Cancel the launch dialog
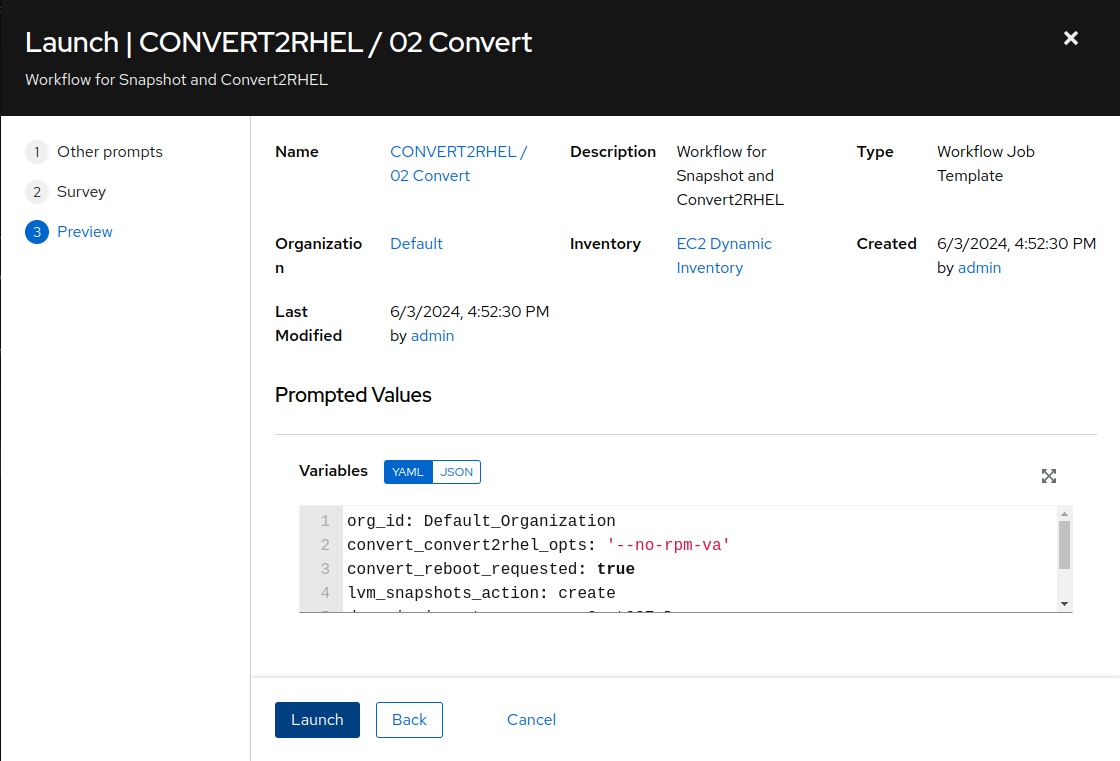This screenshot has height=761, width=1120. (531, 720)
